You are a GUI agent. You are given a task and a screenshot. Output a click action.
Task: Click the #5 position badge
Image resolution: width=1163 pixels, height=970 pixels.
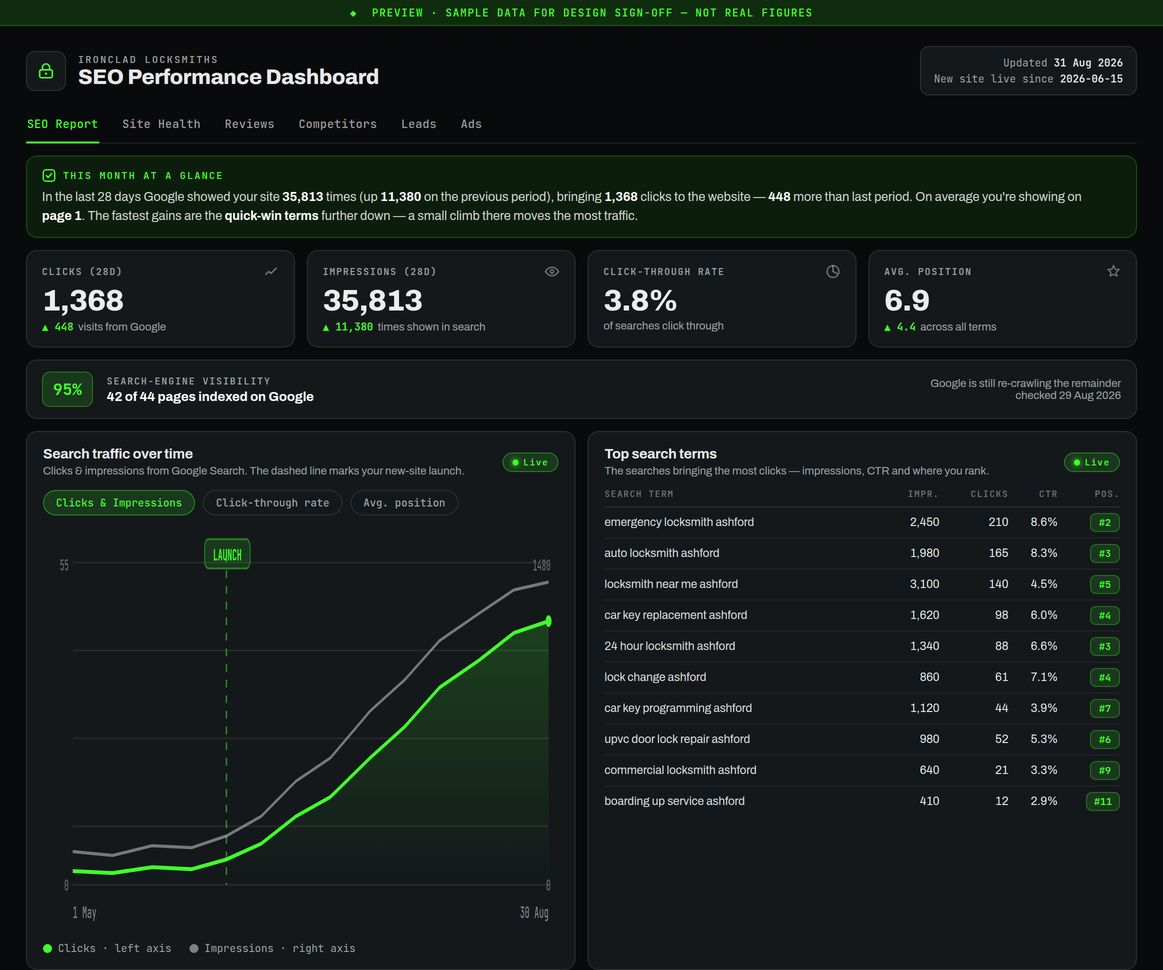coord(1104,584)
